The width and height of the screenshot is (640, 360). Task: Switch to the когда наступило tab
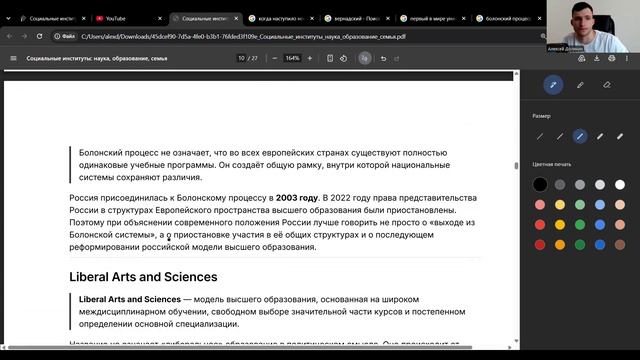[x=282, y=18]
